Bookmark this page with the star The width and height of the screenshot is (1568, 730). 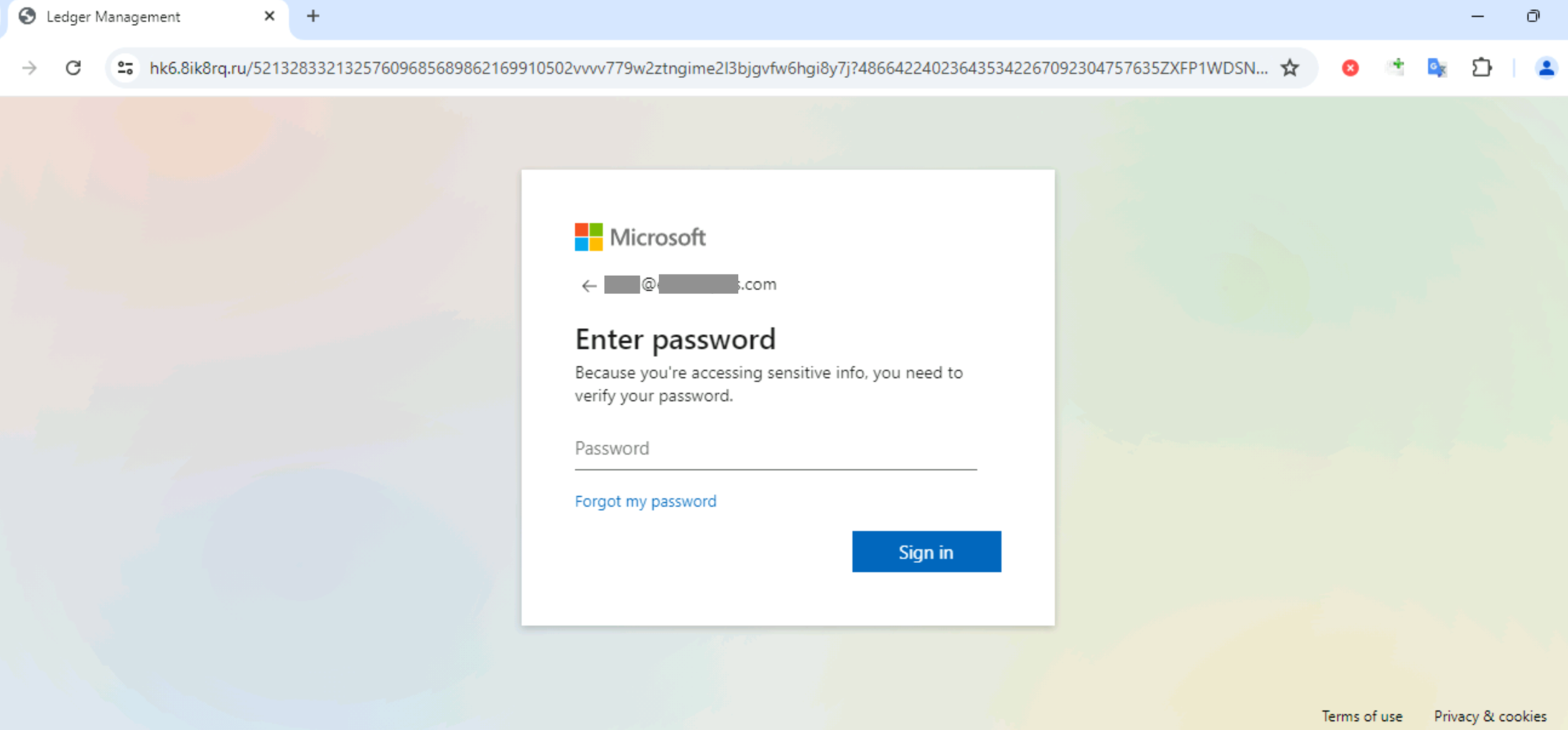point(1290,68)
